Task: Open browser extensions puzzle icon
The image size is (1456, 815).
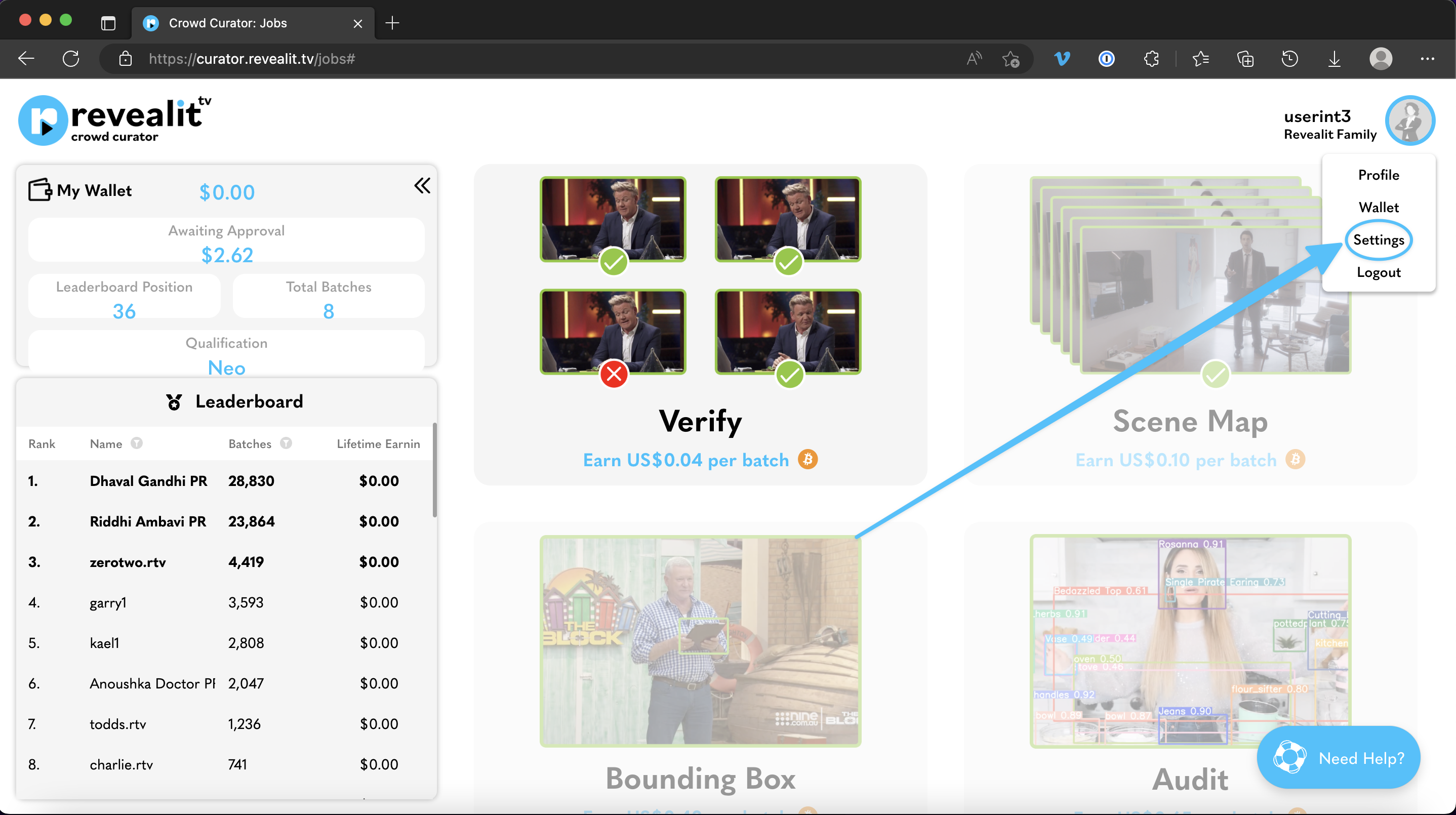Action: (1151, 59)
